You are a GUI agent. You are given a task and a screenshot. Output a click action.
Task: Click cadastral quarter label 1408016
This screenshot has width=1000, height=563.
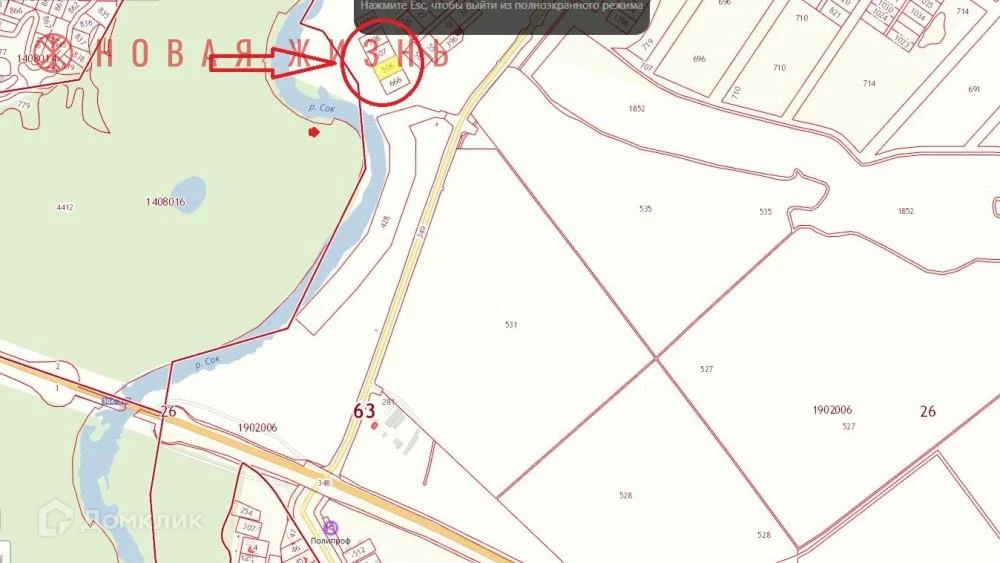(165, 202)
